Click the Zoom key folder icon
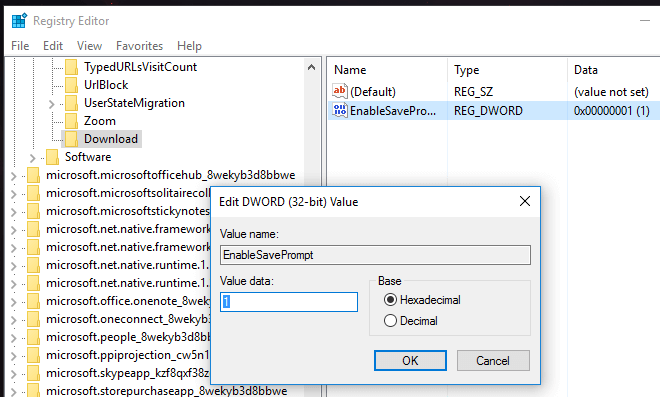This screenshot has height=397, width=660. click(x=71, y=121)
